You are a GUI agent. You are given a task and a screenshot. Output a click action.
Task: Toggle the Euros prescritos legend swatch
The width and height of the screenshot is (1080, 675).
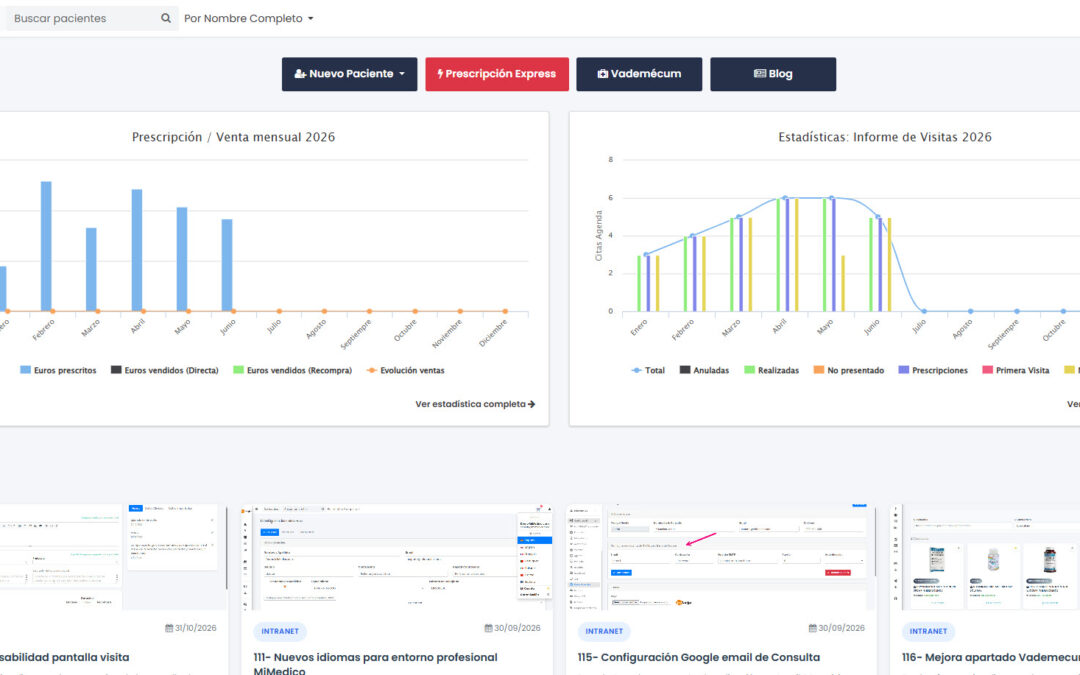[25, 370]
